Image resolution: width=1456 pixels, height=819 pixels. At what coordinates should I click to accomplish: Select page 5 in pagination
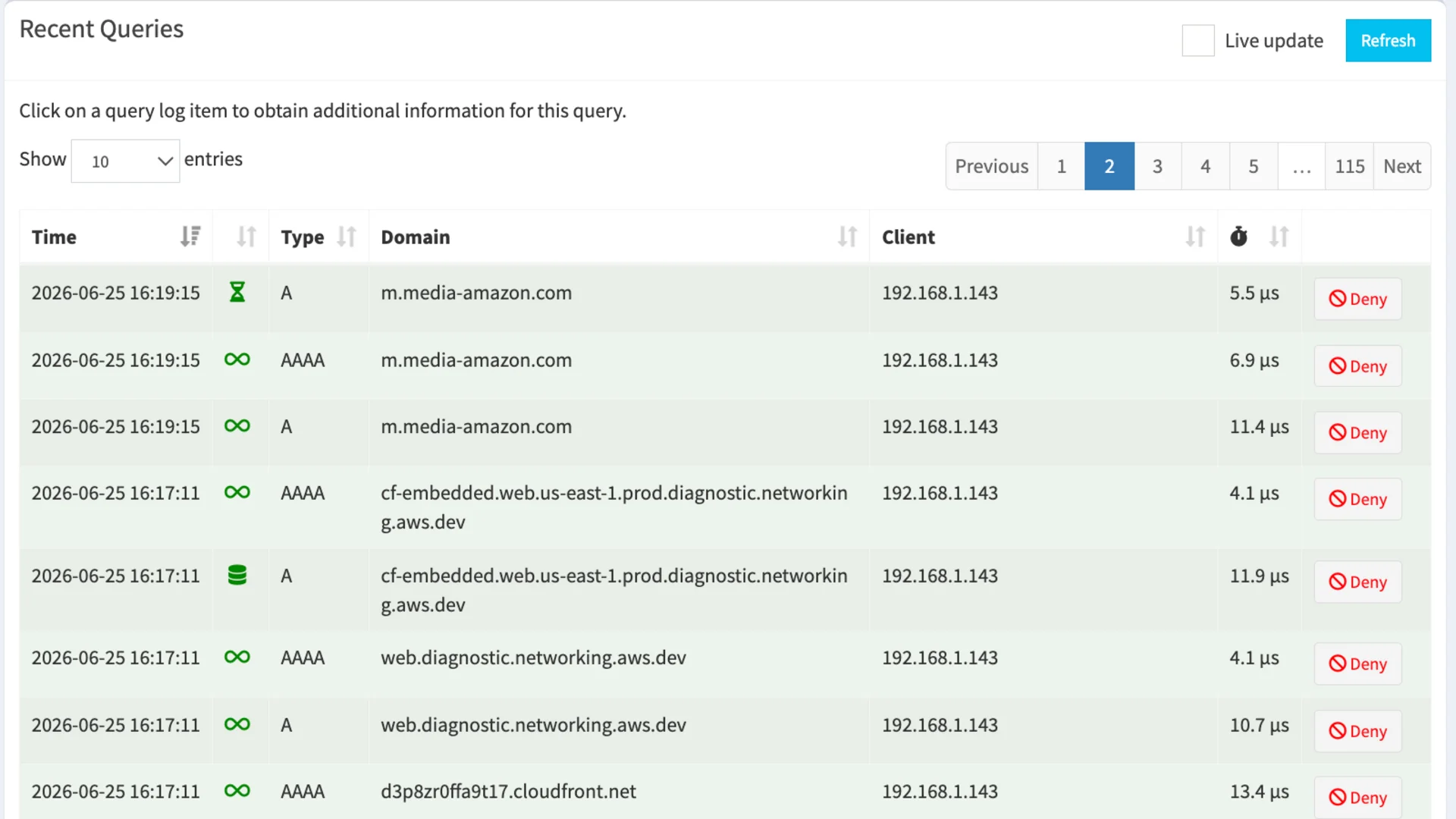pyautogui.click(x=1254, y=166)
